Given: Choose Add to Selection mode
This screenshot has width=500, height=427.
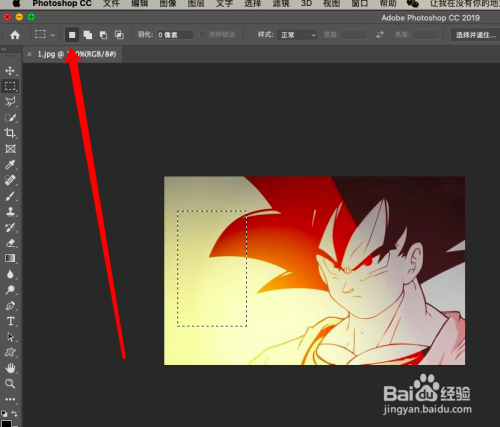Looking at the screenshot, I should coord(88,35).
